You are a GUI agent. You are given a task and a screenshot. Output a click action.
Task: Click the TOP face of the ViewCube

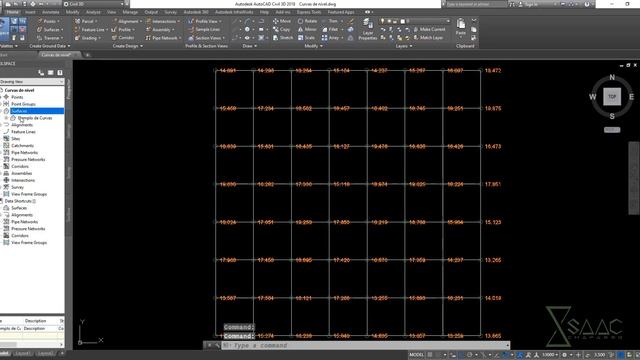pyautogui.click(x=612, y=97)
